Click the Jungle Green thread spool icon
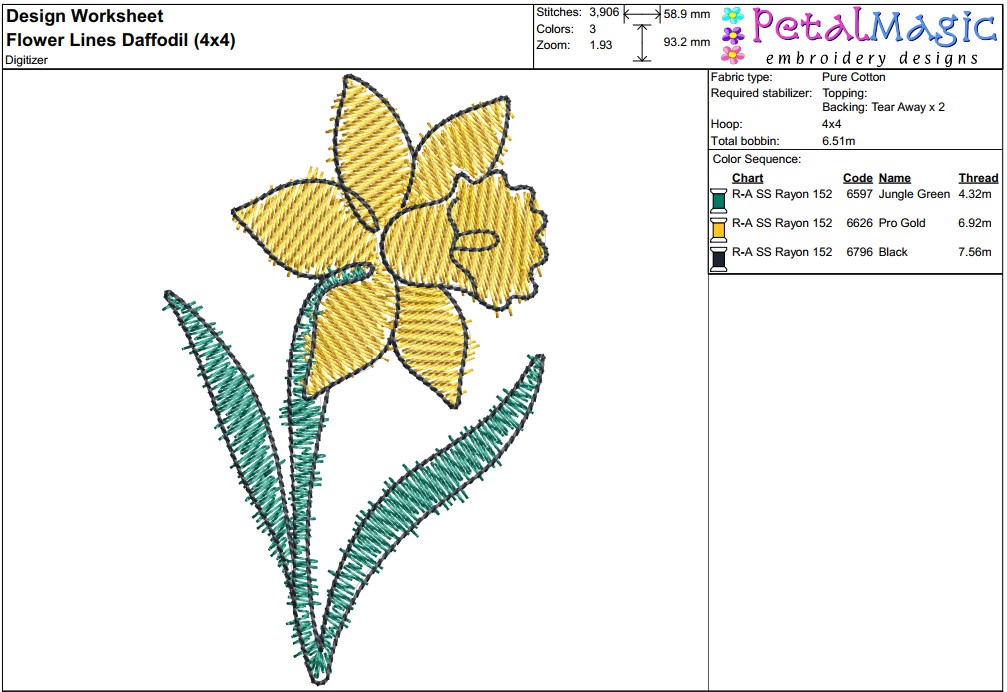This screenshot has height=692, width=1007. 719,200
